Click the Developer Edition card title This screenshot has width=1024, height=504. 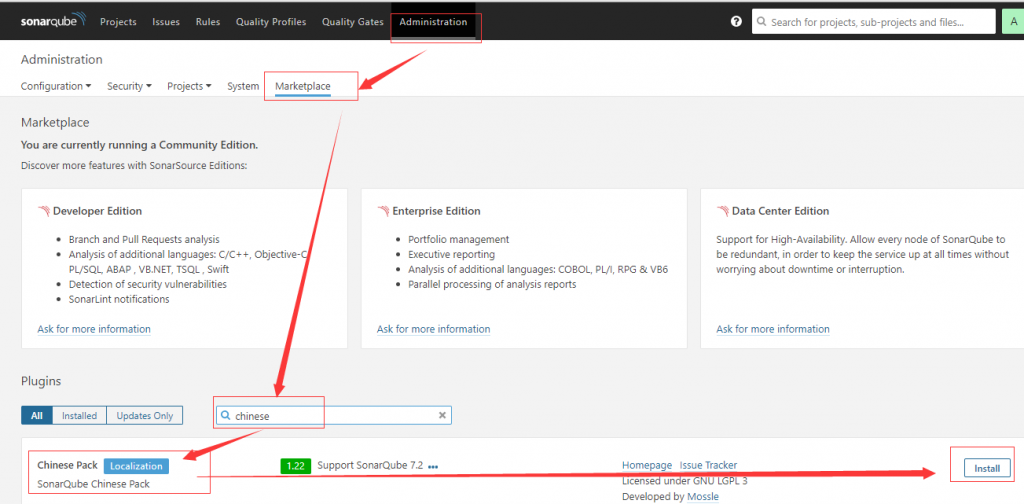(97, 211)
